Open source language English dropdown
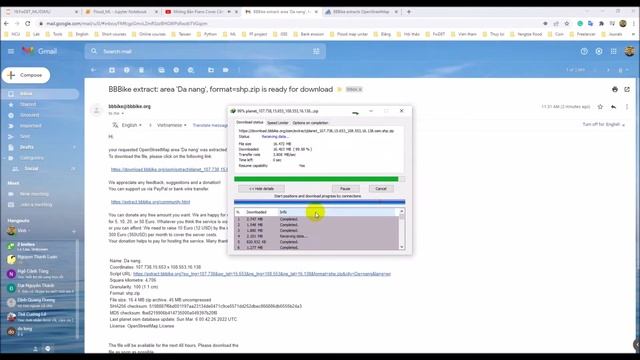This screenshot has width=640, height=360. [132, 125]
